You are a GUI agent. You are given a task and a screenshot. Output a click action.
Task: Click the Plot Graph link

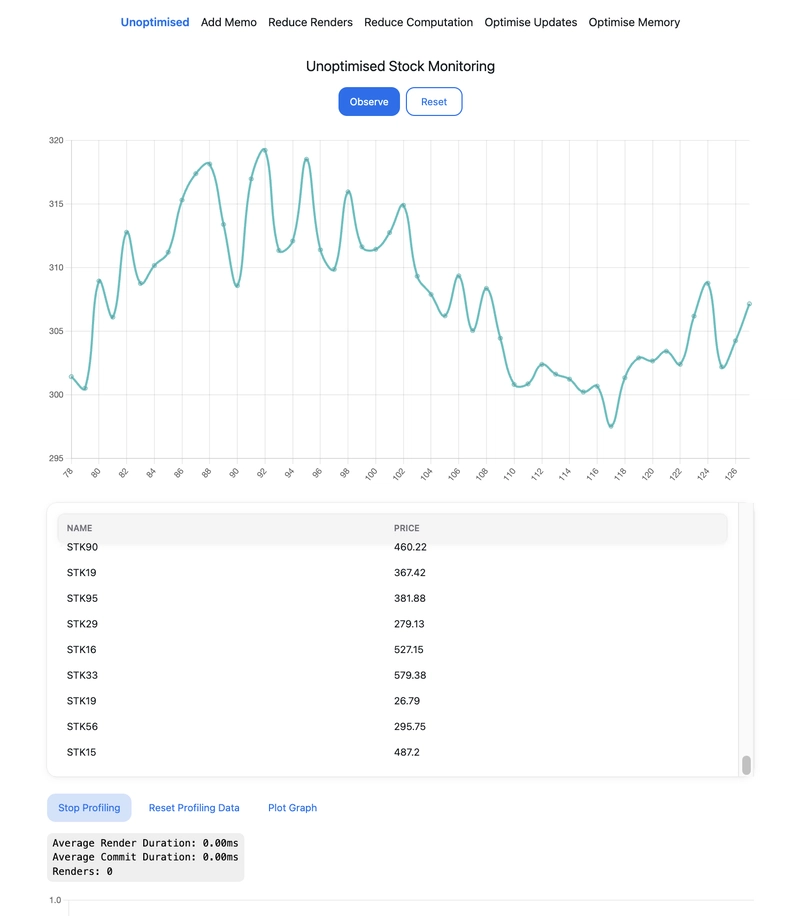click(292, 808)
